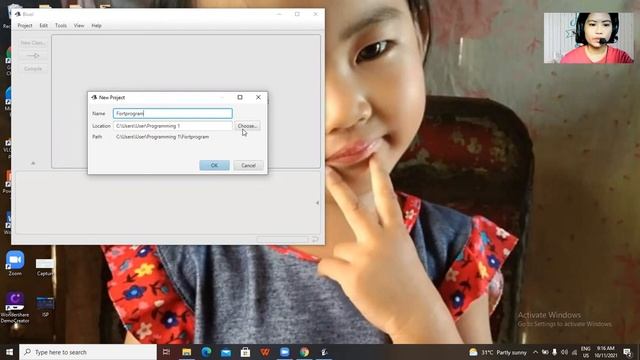Open network settings tray icon
The height and width of the screenshot is (360, 640).
click(574, 352)
